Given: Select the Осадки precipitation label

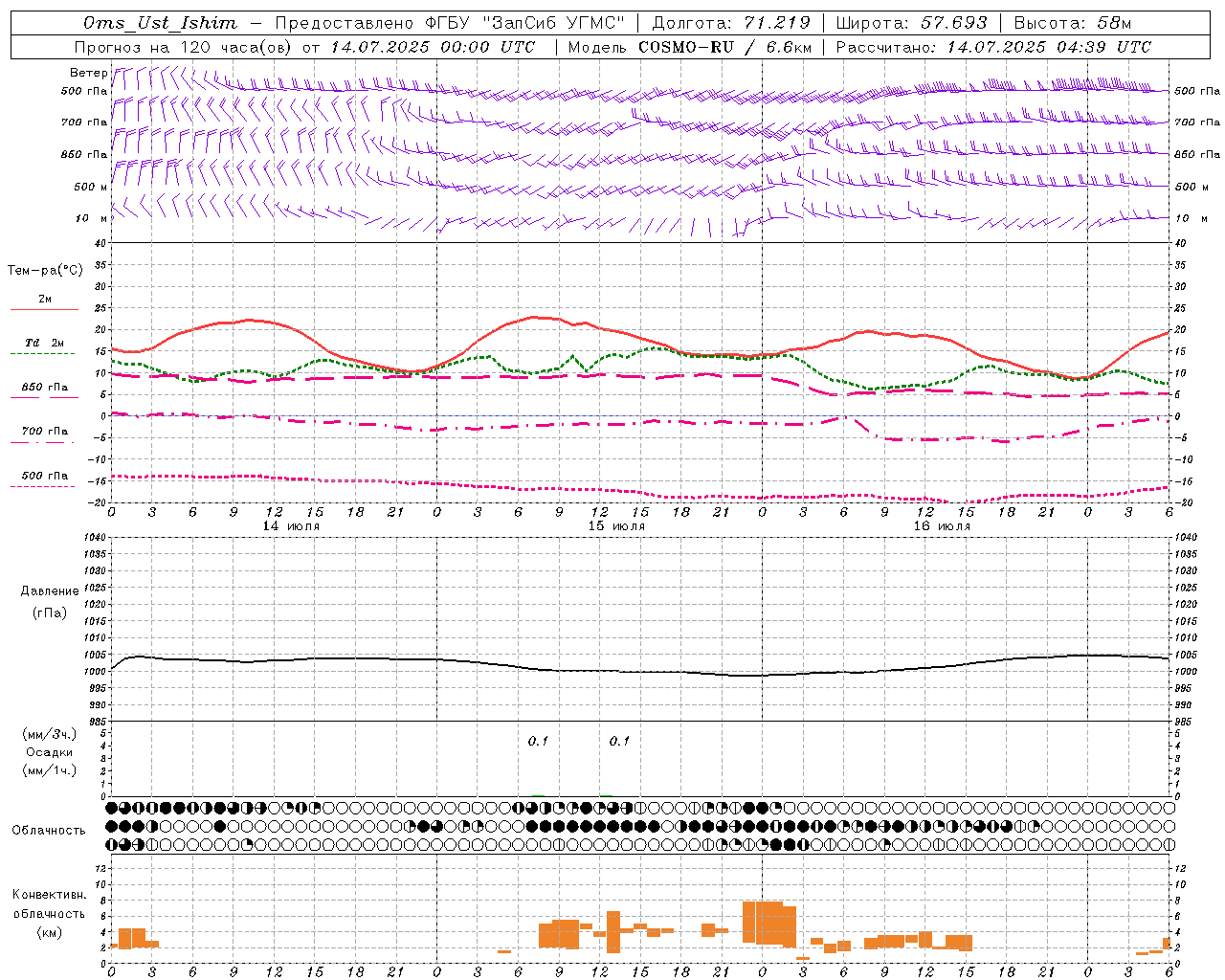Looking at the screenshot, I should tap(50, 752).
